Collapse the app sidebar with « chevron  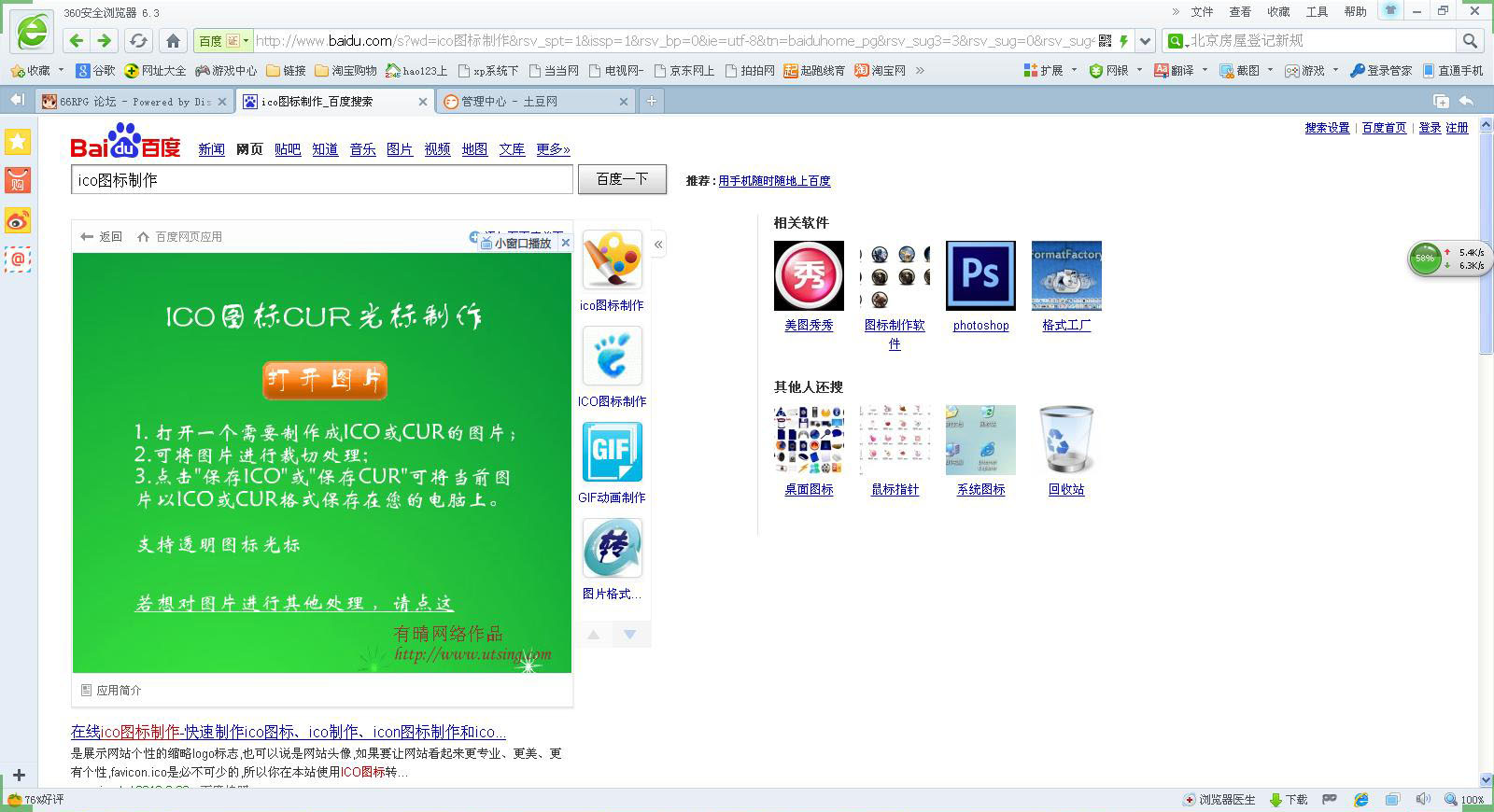[658, 245]
